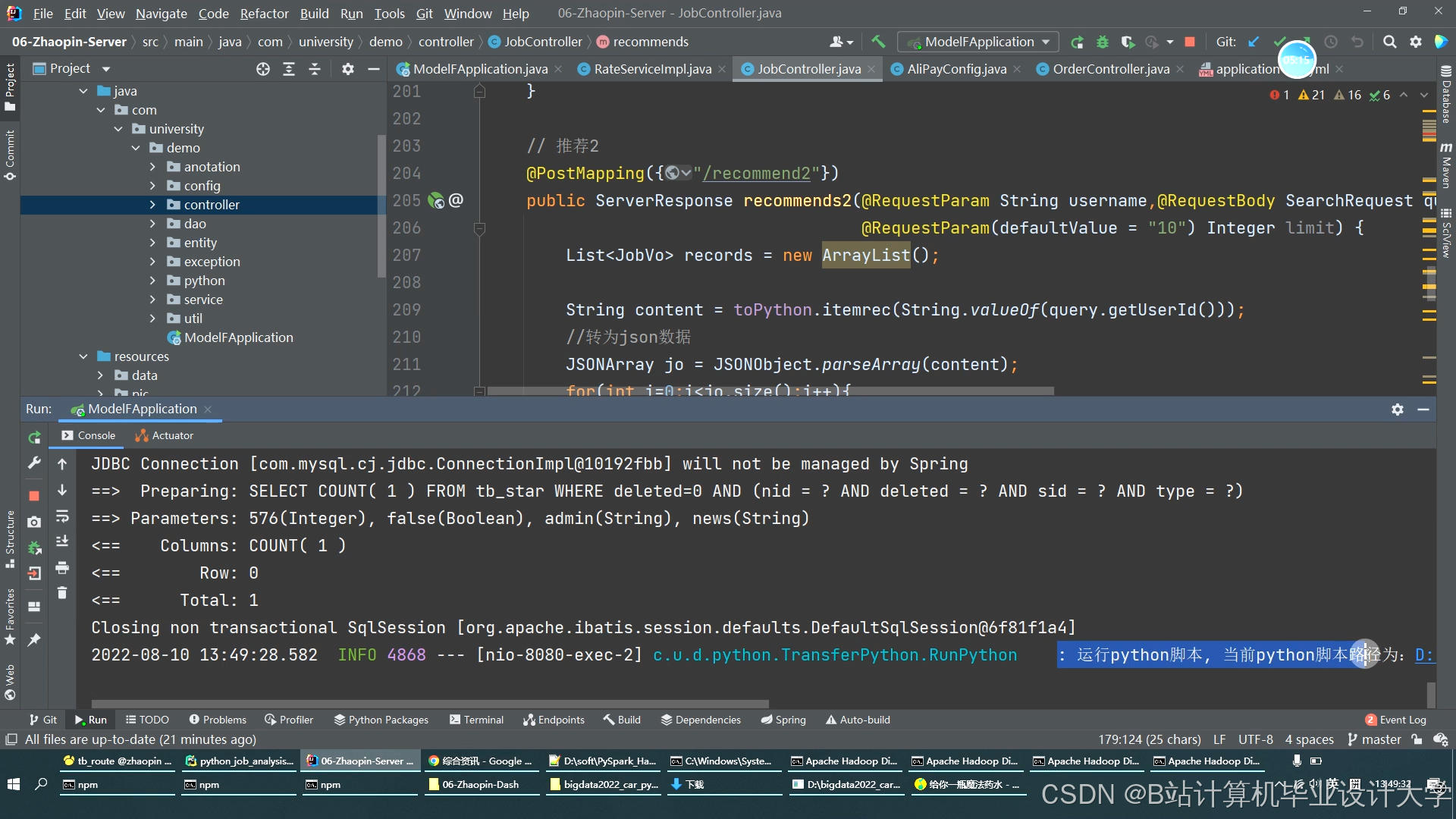Open ModelFApplication run configuration dropdown
The height and width of the screenshot is (819, 1456).
coord(977,42)
